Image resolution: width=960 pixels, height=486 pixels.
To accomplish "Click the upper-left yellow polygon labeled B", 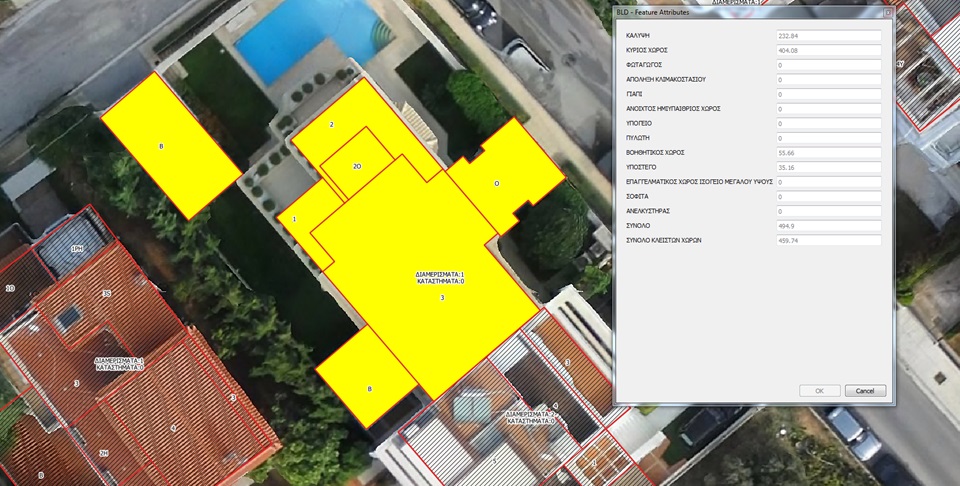I will [170, 145].
